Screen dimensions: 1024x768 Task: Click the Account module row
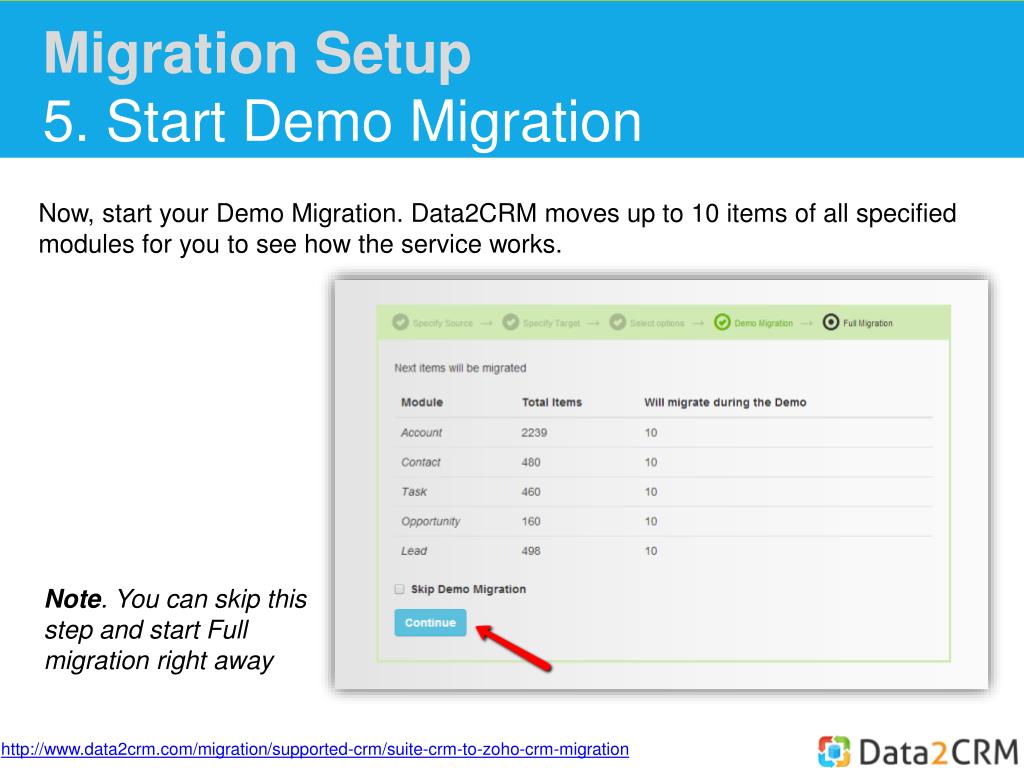tap(664, 432)
